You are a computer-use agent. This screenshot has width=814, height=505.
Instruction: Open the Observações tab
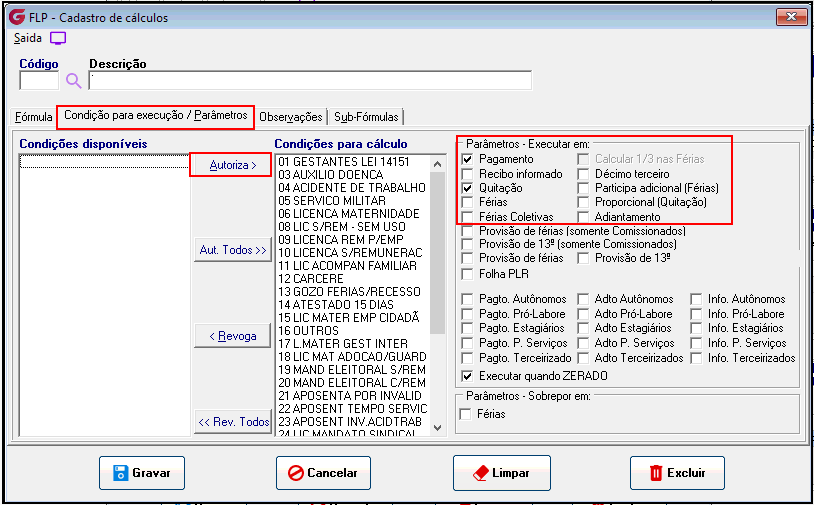[291, 117]
